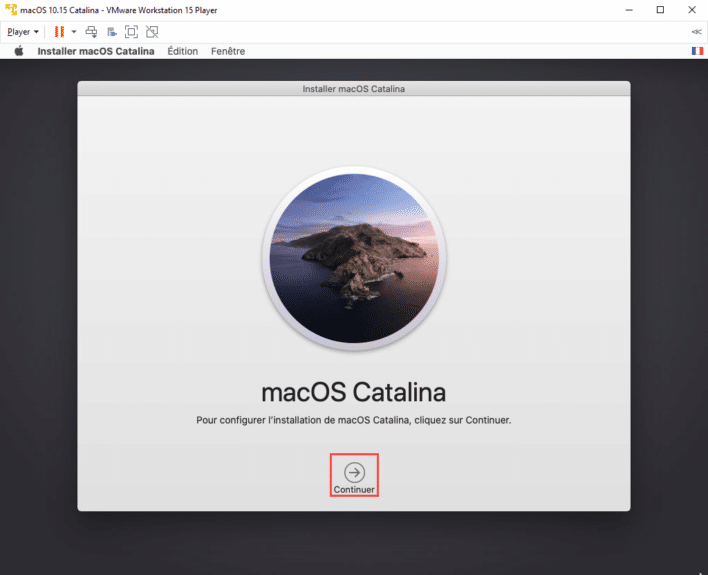708x575 pixels.
Task: Click the Installer macOS Catalina title bar
Action: [x=354, y=89]
